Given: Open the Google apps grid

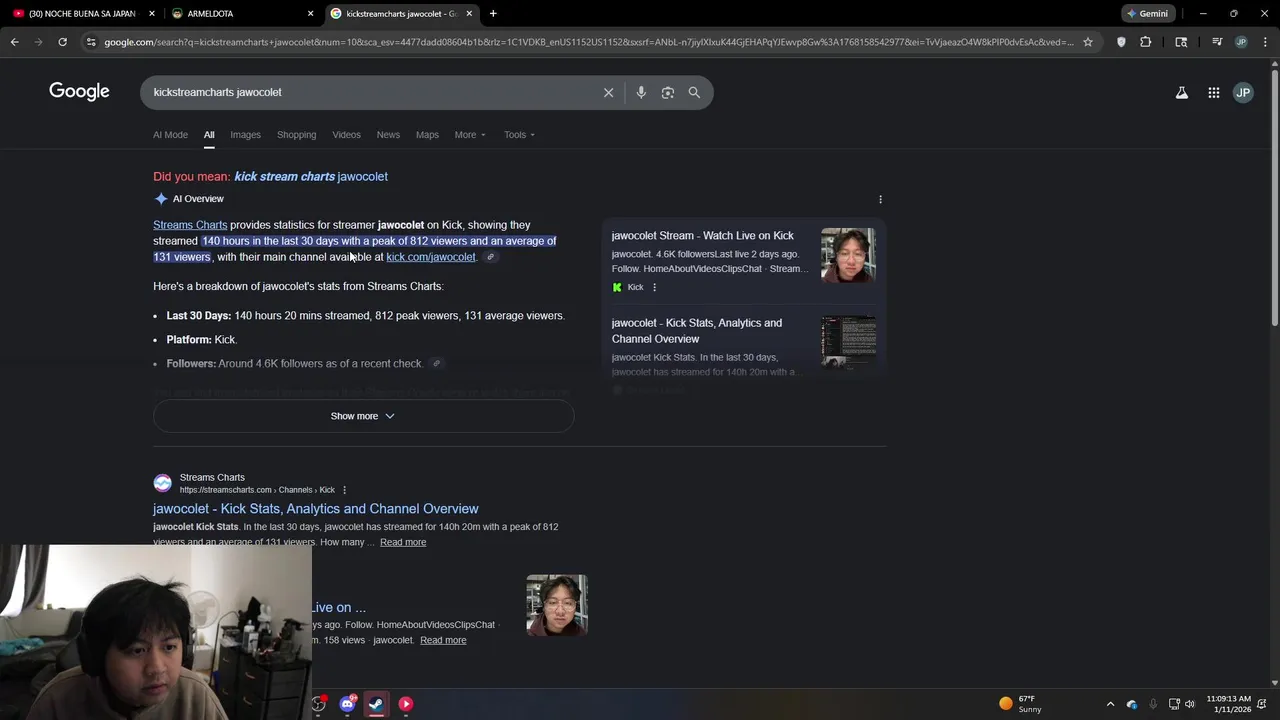Looking at the screenshot, I should coord(1213,92).
